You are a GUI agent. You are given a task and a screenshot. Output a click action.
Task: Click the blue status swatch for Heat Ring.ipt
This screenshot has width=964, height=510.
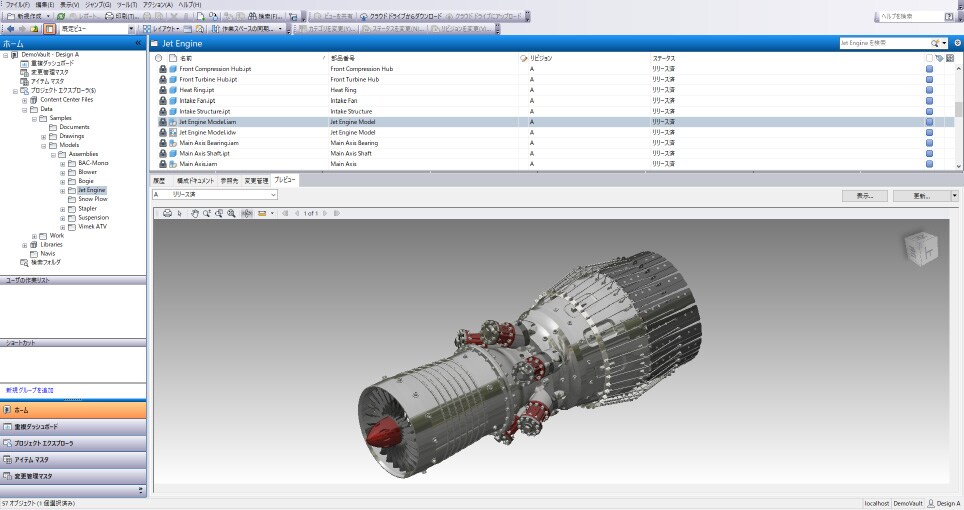(x=929, y=90)
